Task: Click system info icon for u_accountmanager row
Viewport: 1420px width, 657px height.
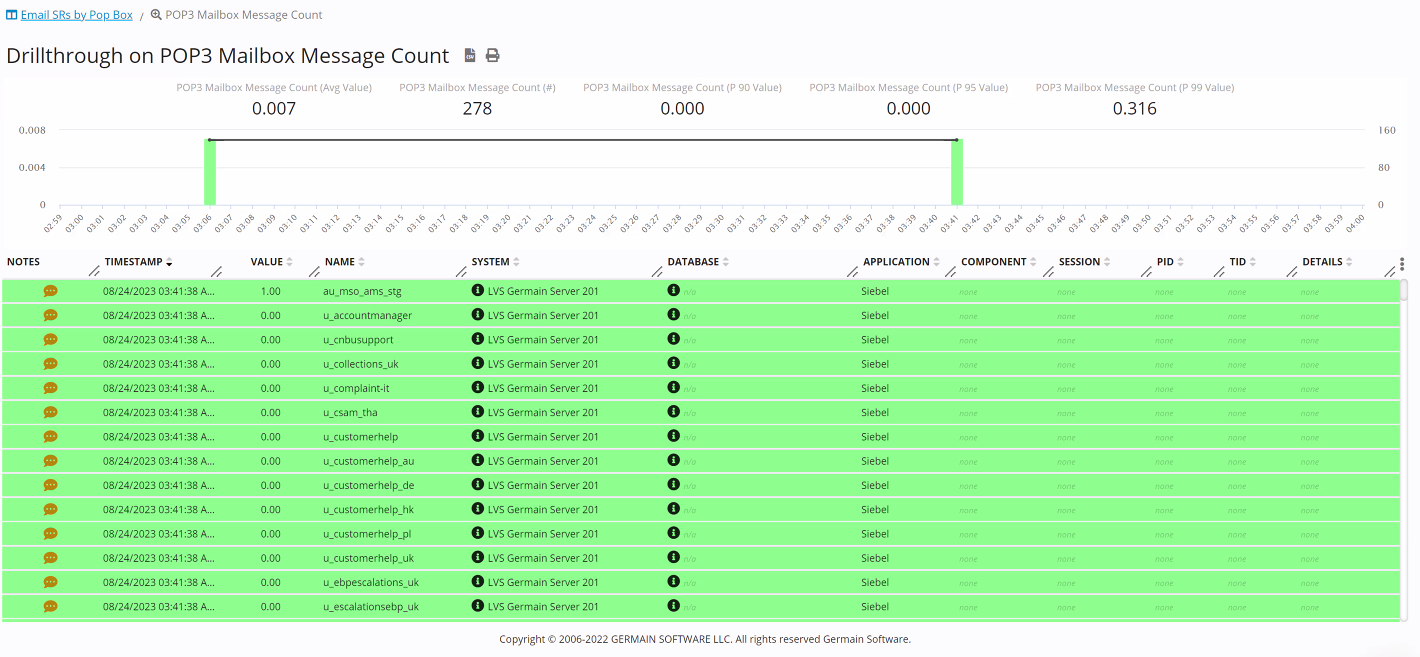Action: coord(478,315)
